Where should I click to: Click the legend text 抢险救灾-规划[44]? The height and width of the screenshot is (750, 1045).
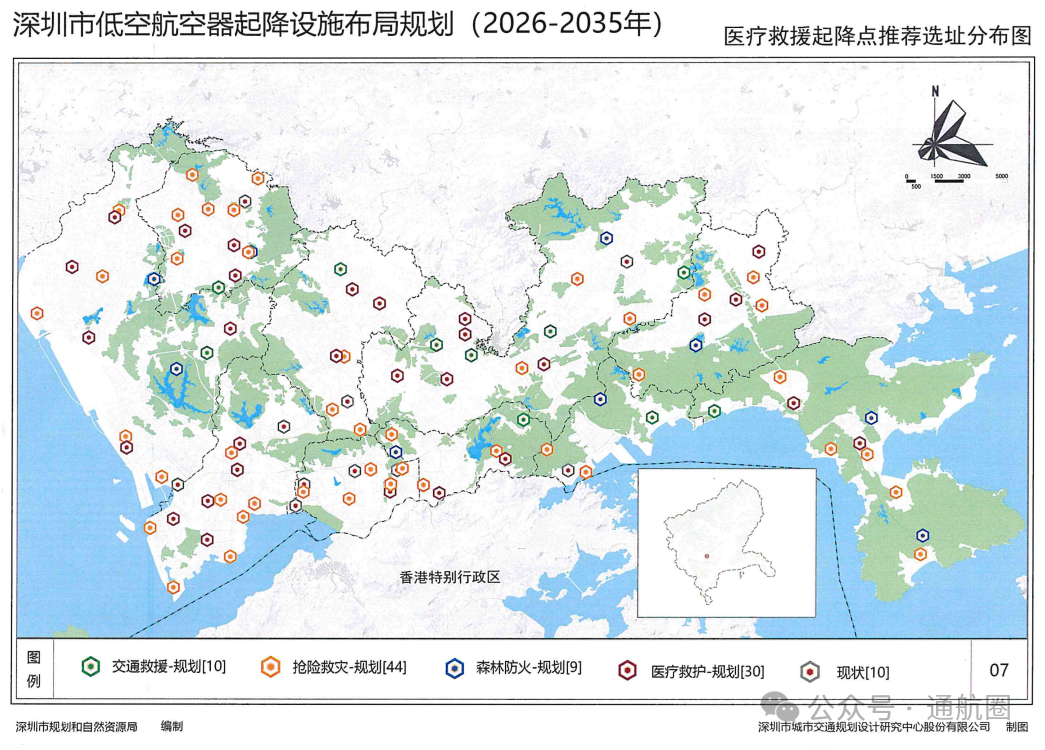[349, 667]
